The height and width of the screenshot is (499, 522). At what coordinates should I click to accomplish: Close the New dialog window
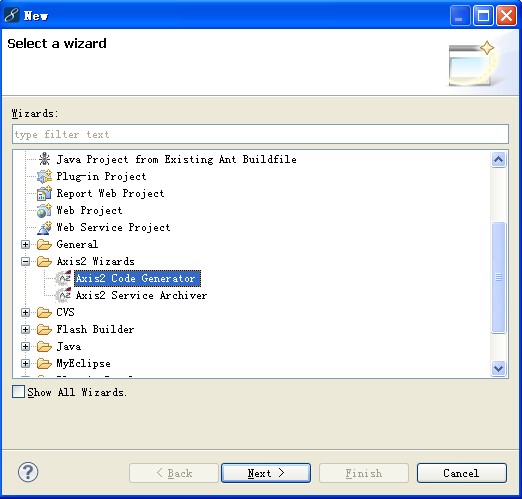(506, 15)
